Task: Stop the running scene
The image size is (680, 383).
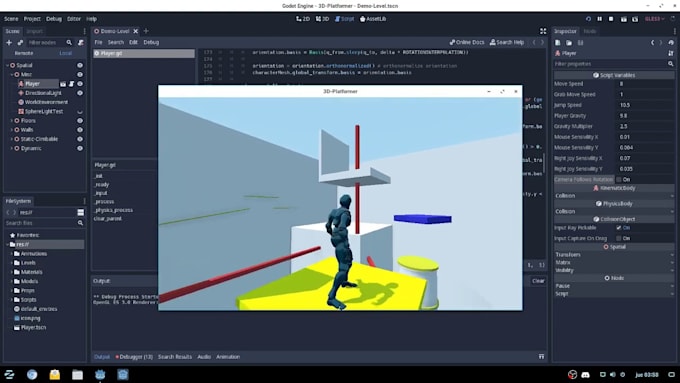Action: coord(611,19)
